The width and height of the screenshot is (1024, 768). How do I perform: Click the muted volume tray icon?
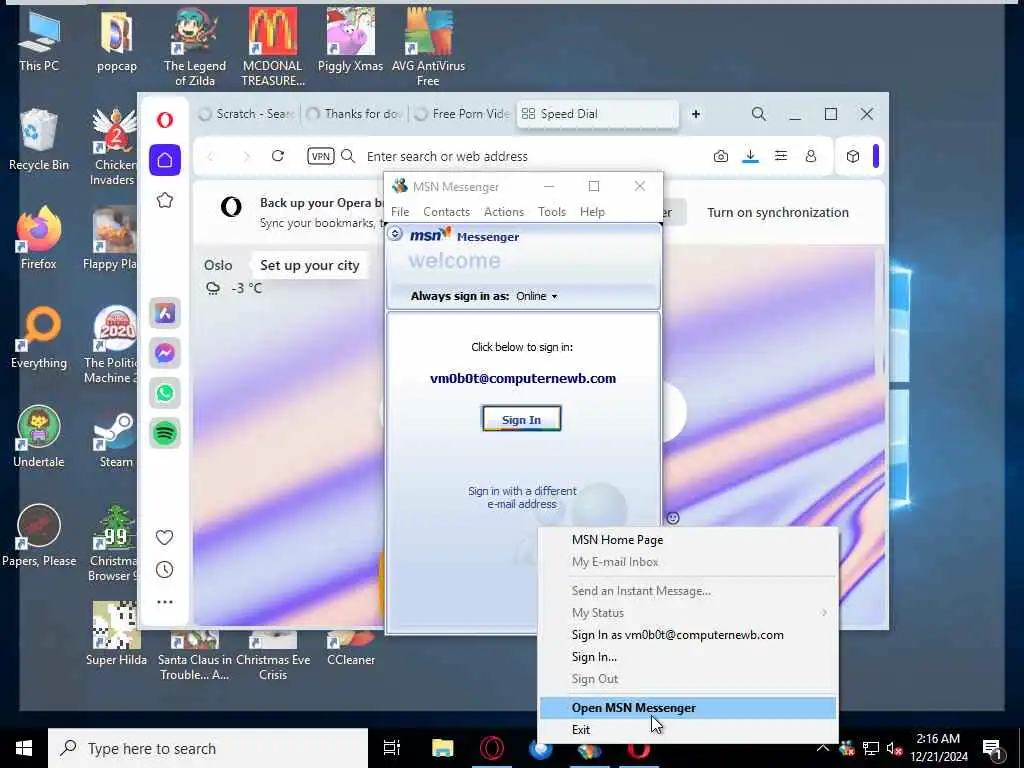tap(894, 748)
